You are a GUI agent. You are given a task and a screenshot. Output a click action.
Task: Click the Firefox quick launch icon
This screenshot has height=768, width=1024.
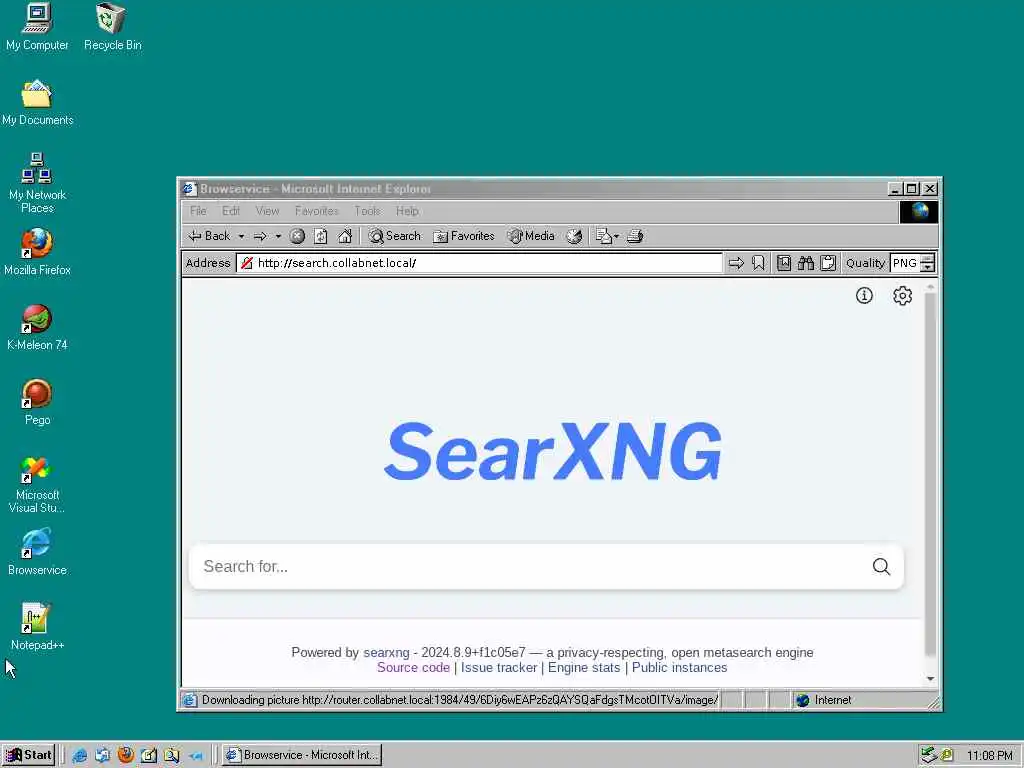(x=125, y=756)
